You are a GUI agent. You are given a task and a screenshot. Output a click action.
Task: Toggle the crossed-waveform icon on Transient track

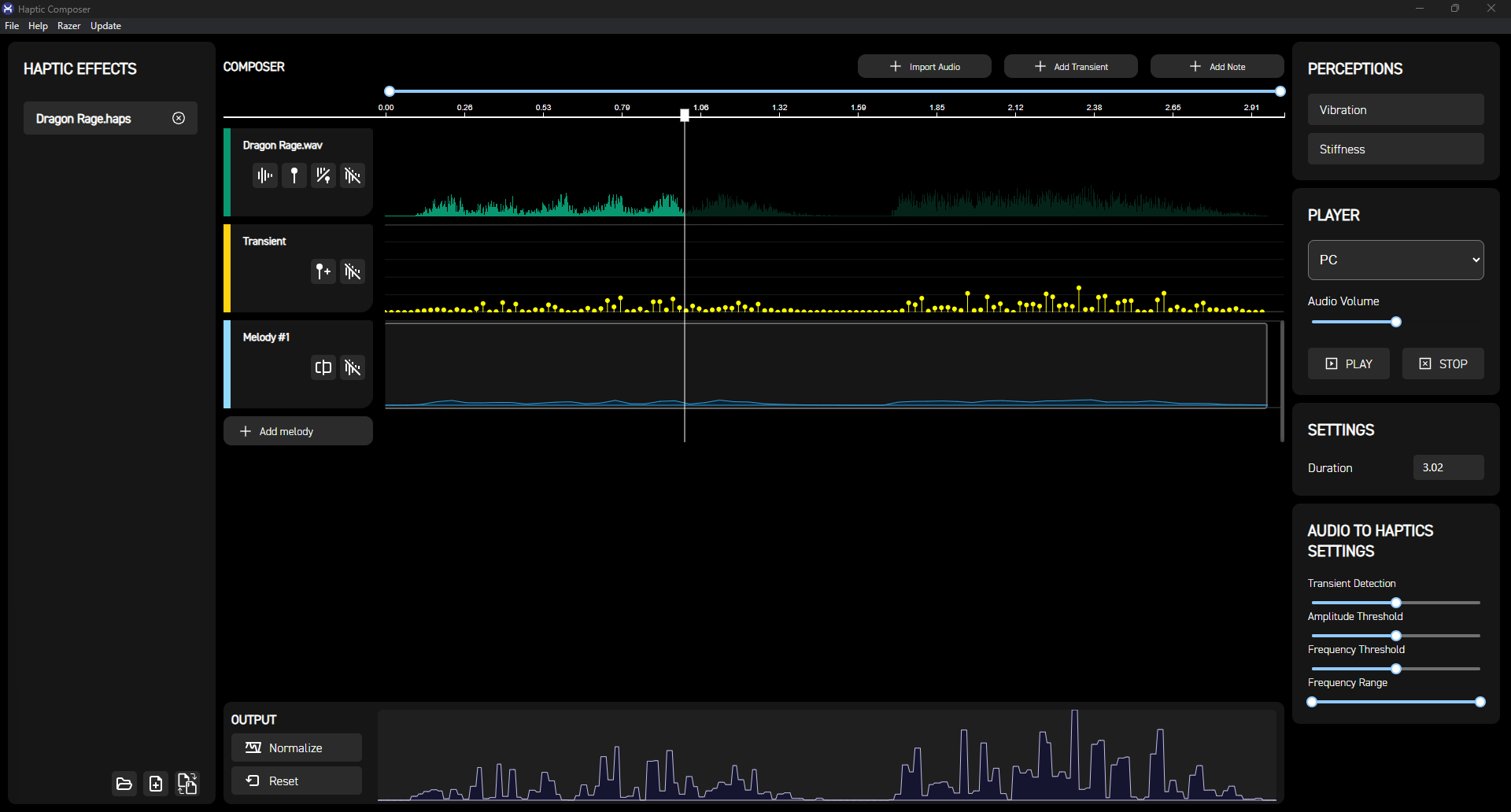pos(353,271)
